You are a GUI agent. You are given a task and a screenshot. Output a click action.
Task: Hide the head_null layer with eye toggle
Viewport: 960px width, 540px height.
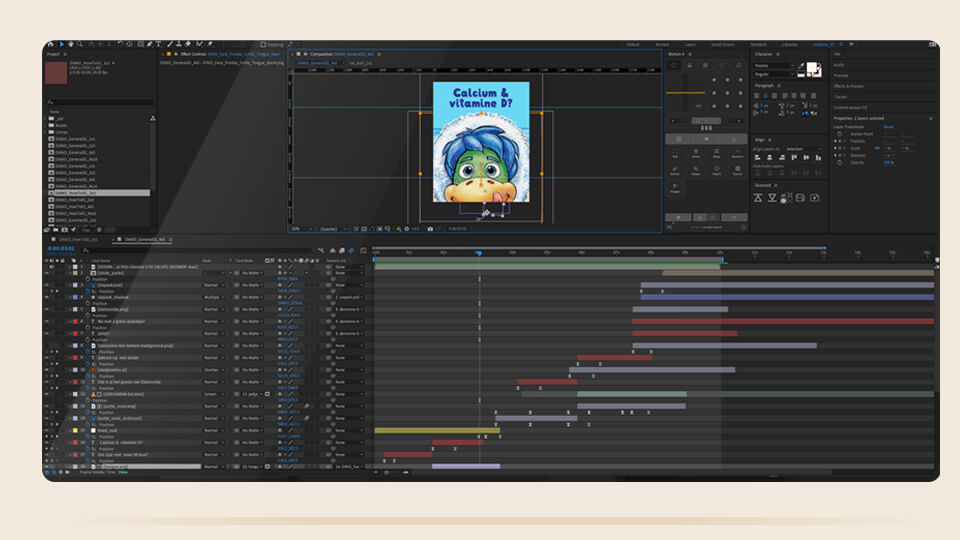point(47,430)
